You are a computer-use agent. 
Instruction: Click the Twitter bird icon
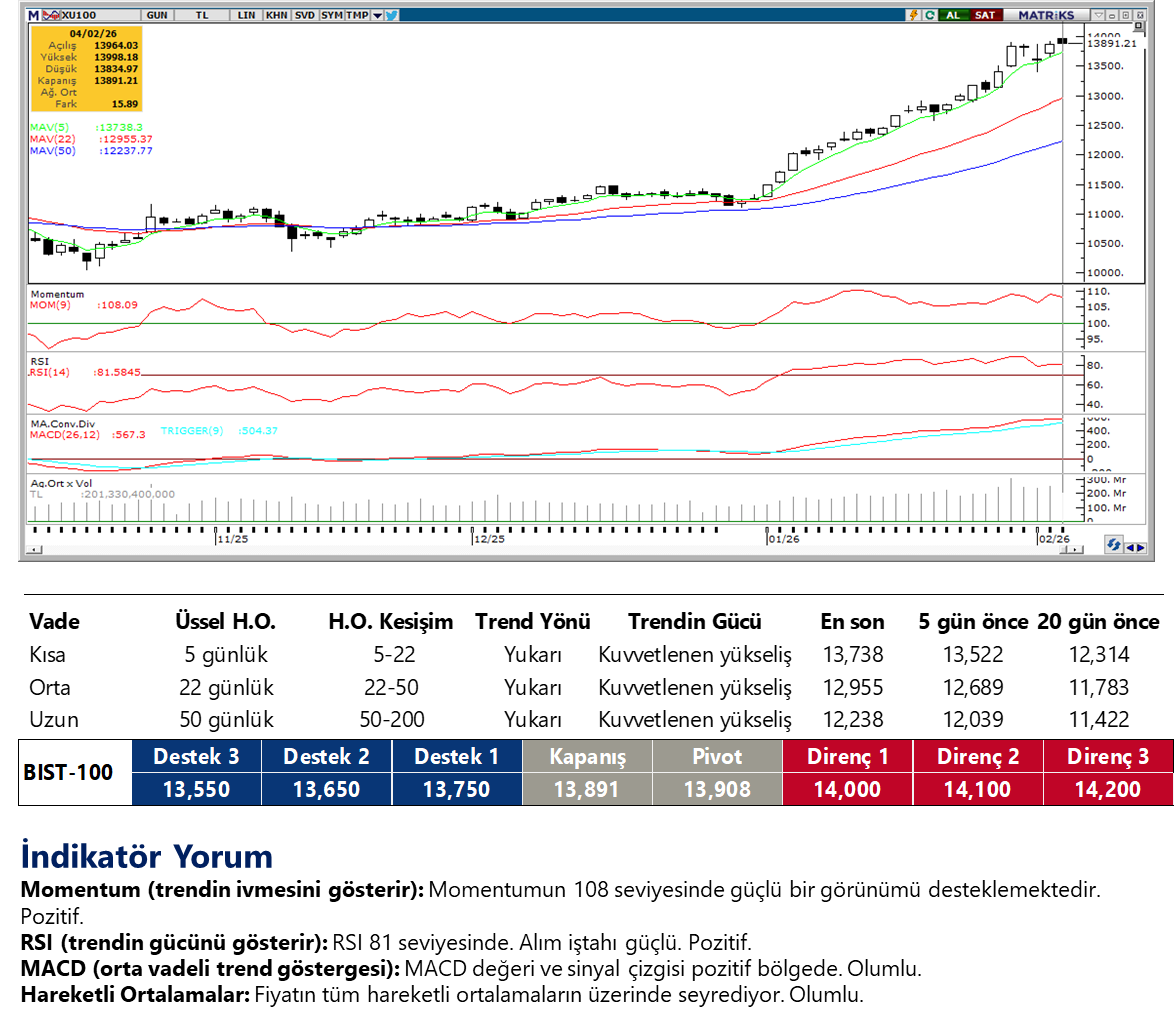point(392,15)
